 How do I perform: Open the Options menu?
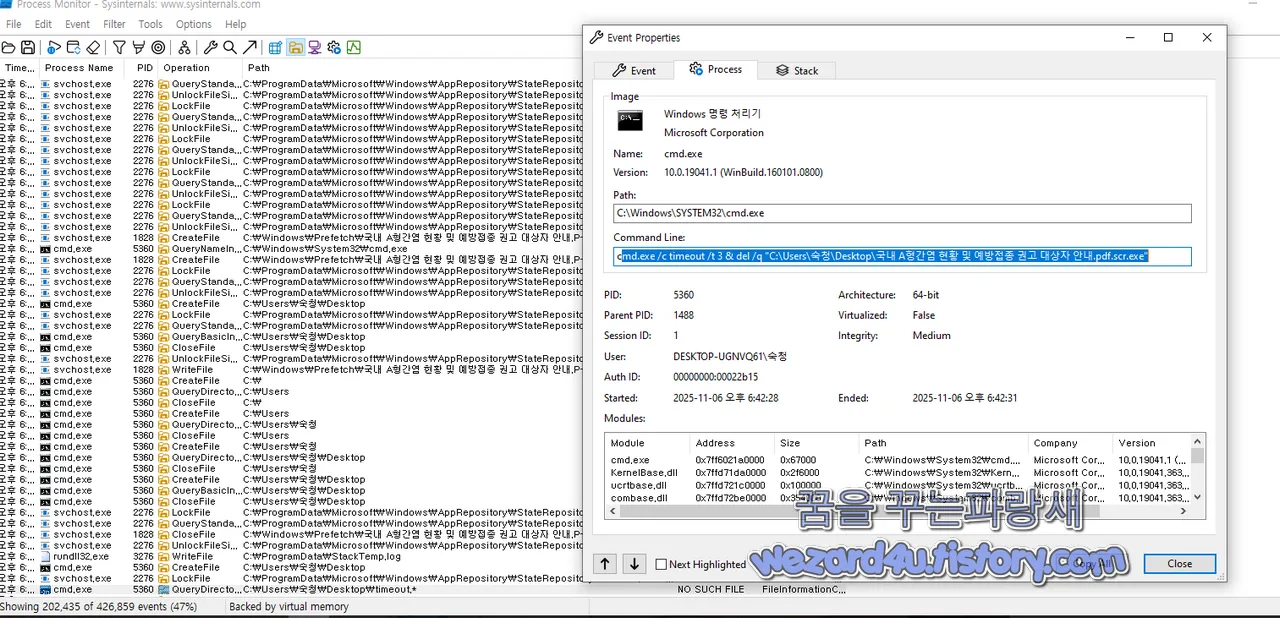(194, 24)
